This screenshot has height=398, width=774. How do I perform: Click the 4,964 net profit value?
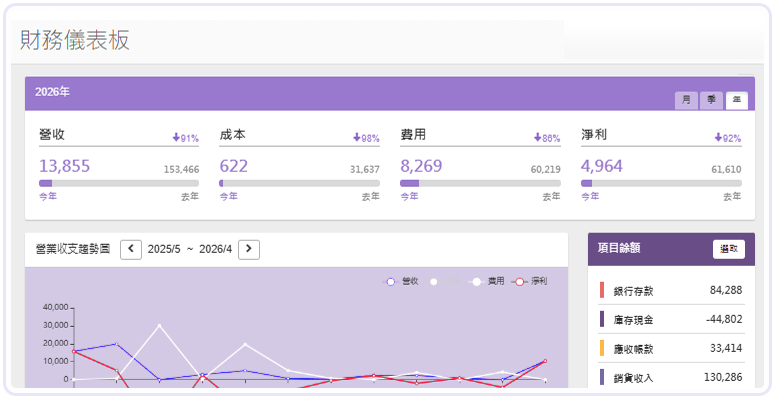click(x=602, y=166)
